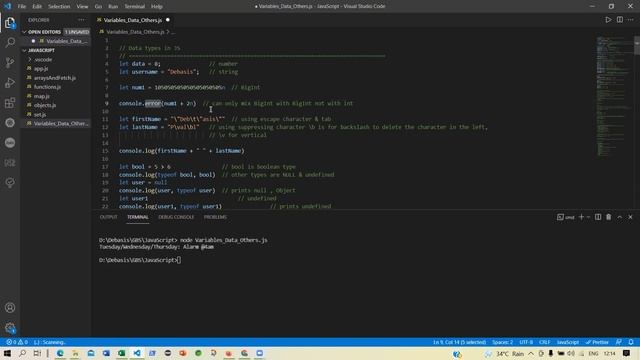640x360 pixels.
Task: Open the Edit menu
Action: point(37,7)
